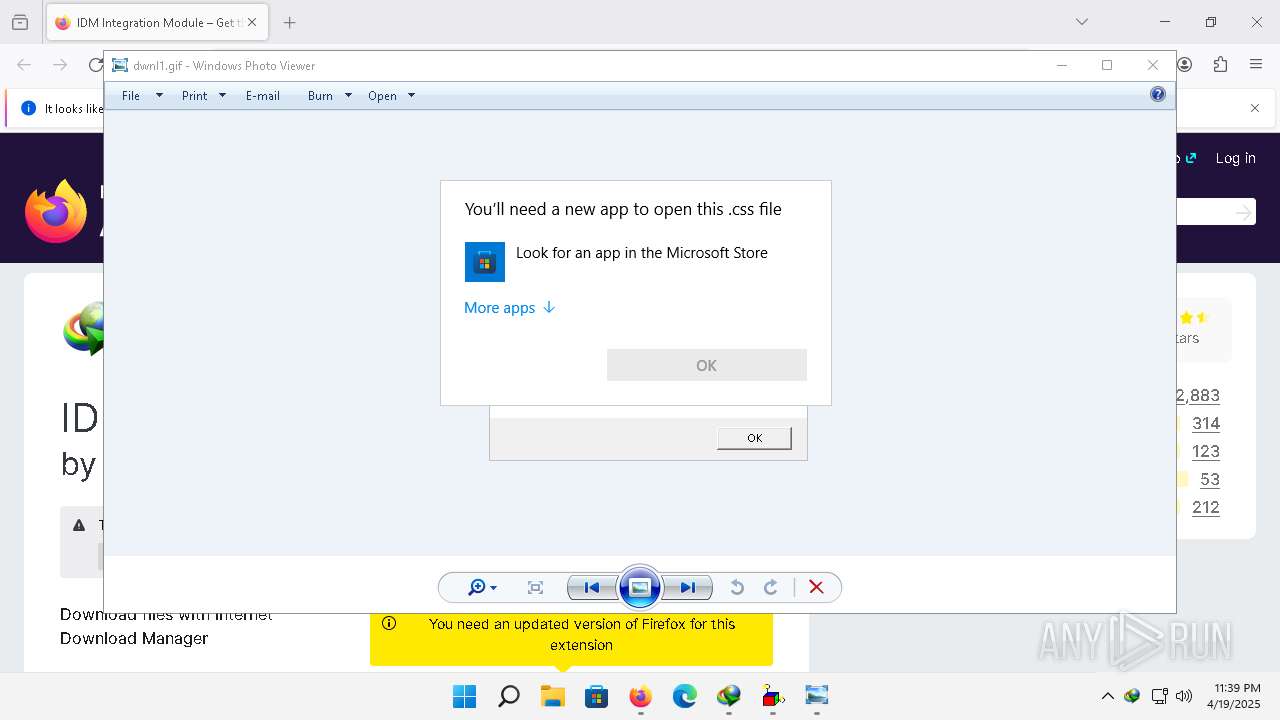Image resolution: width=1280 pixels, height=720 pixels.
Task: Click the Firefox forward arrow
Action: pos(60,65)
